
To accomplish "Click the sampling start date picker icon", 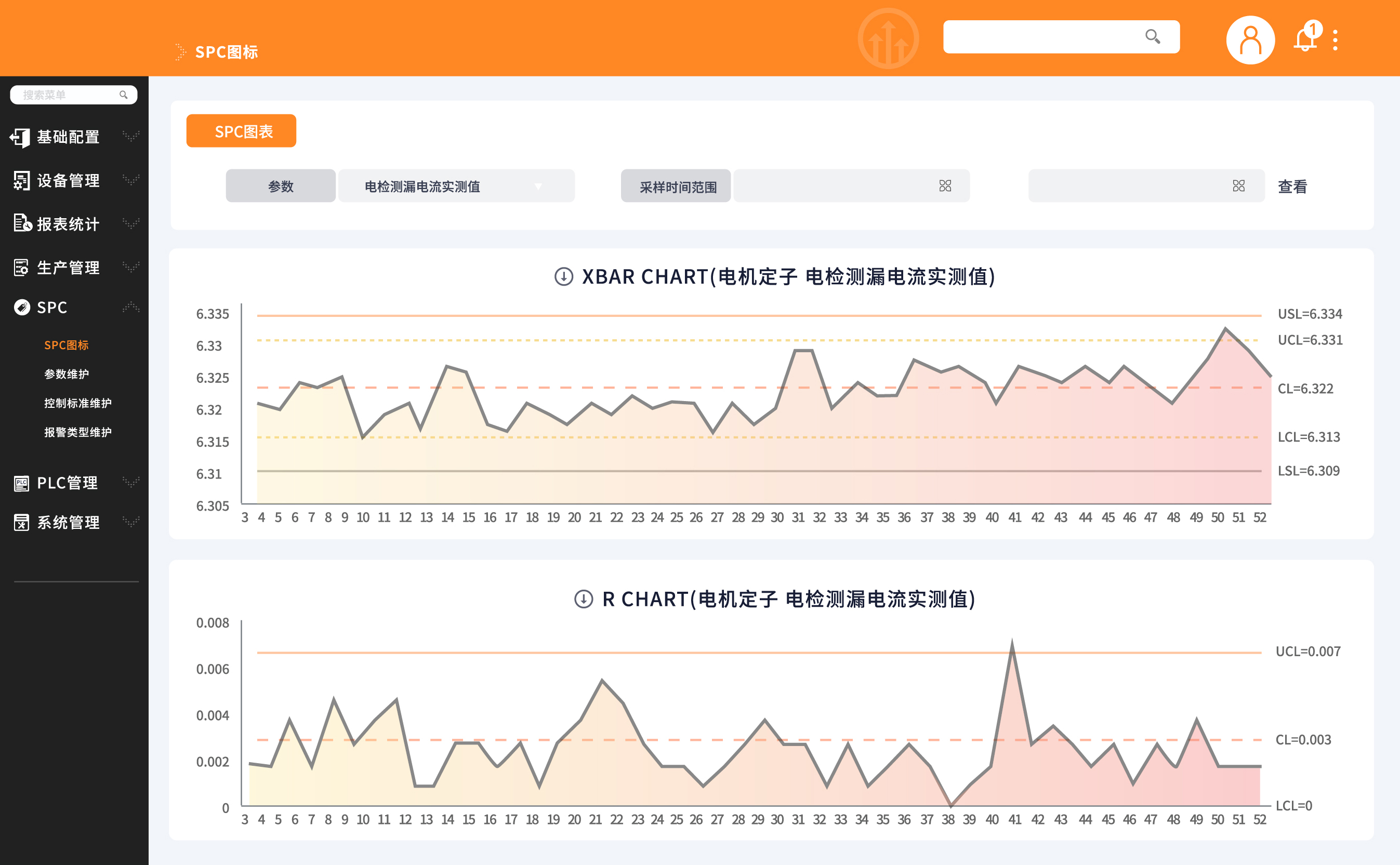I will click(x=945, y=186).
